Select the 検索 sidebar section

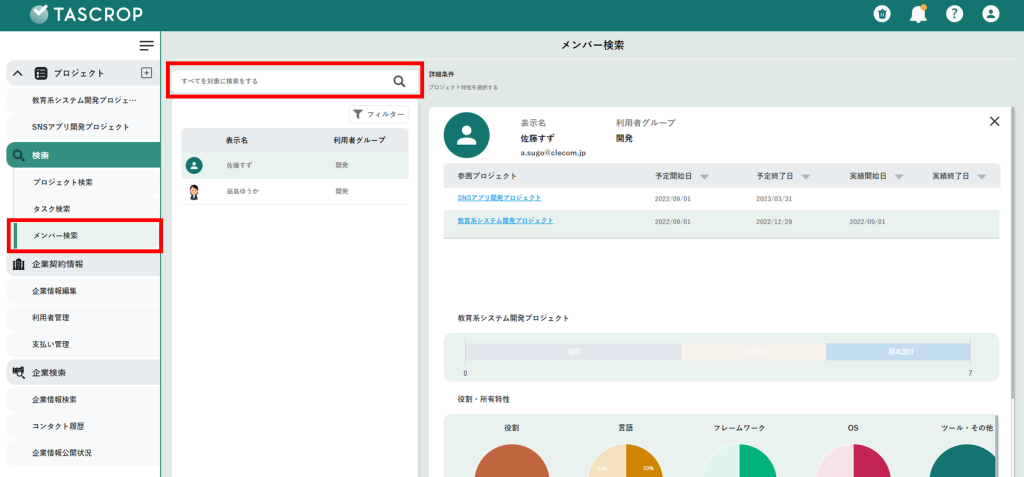[84, 155]
